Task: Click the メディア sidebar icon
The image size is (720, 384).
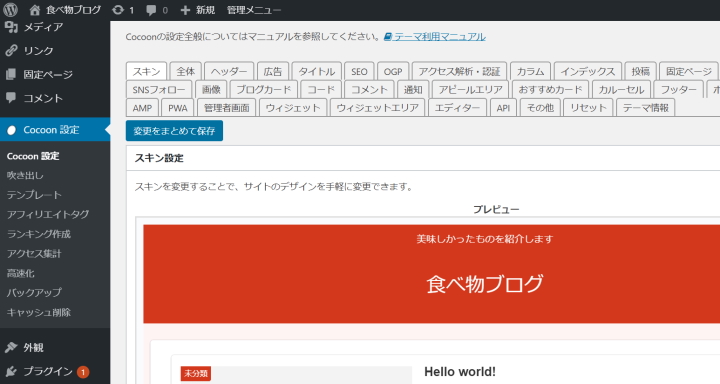Action: 11,27
